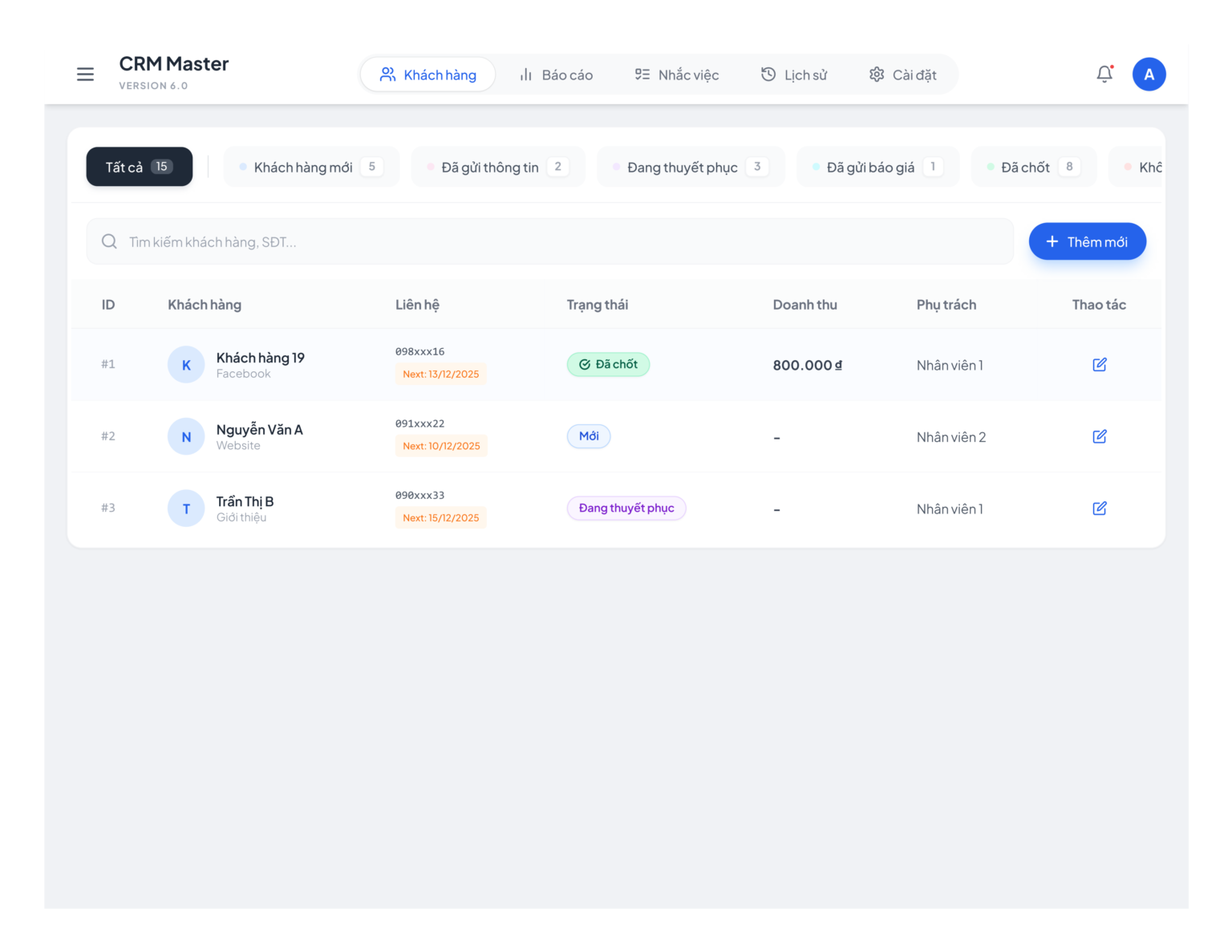Select the Tất cả filter
Screen dimensions: 1232x952
140,167
